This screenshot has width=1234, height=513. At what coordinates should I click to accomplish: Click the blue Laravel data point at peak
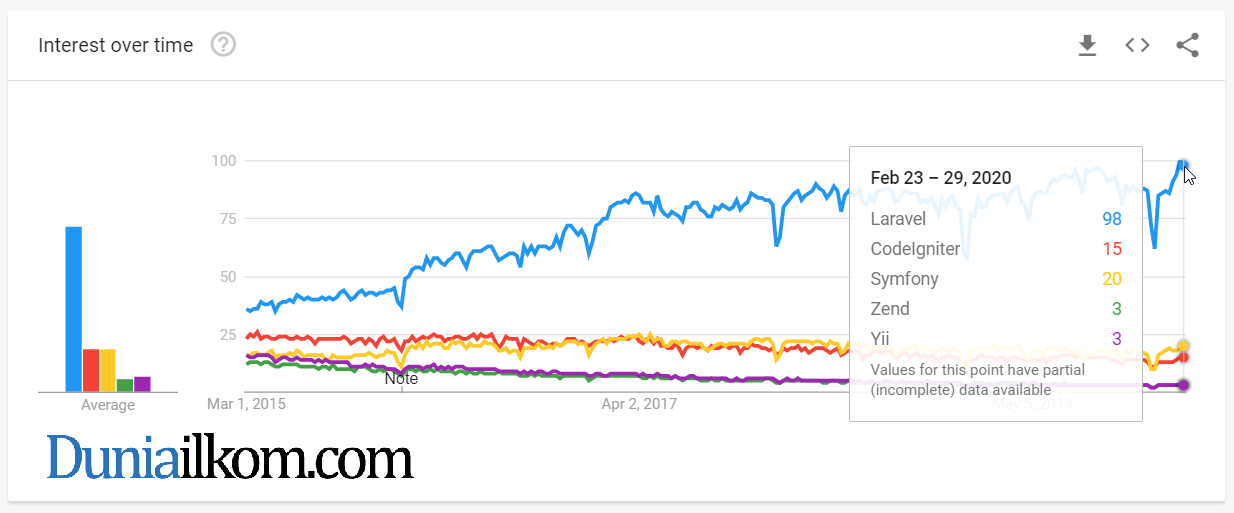pyautogui.click(x=1183, y=165)
